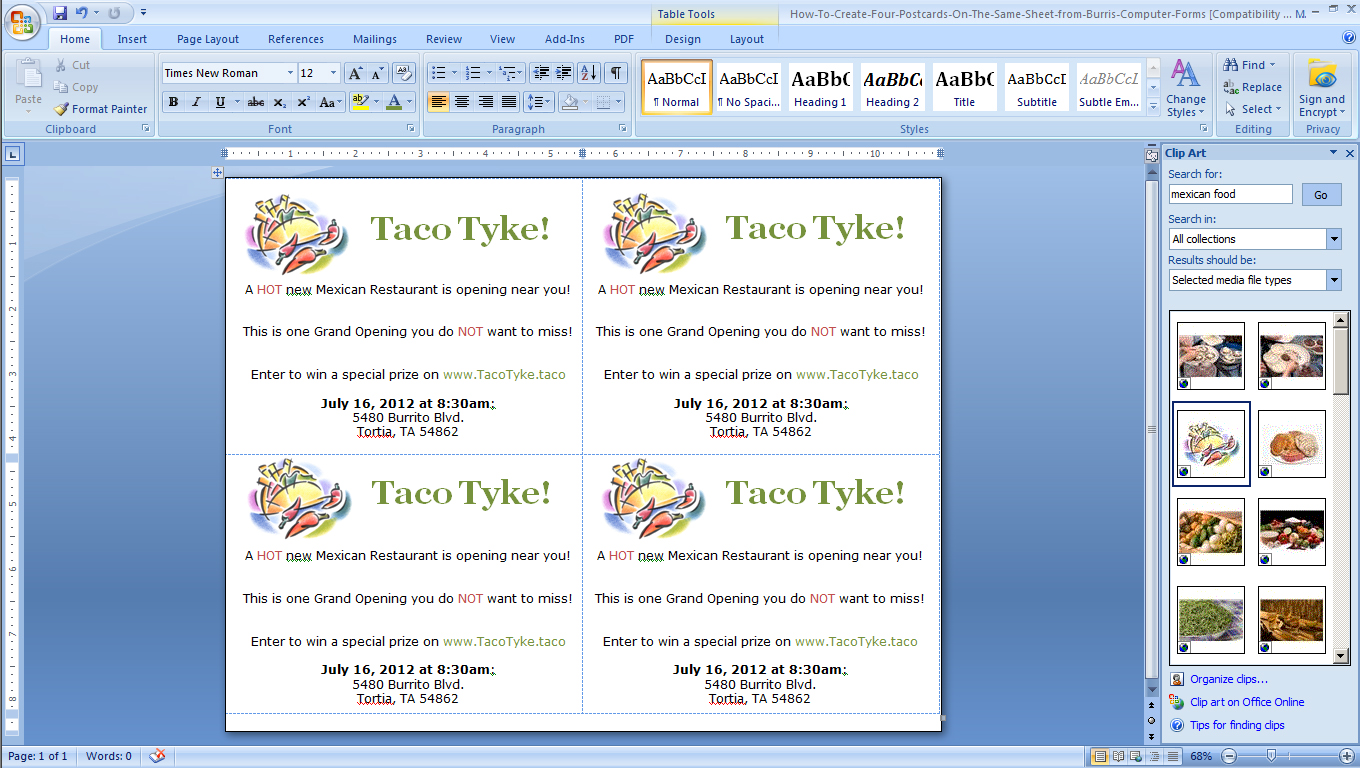This screenshot has width=1360, height=768.
Task: Expand Results should be dropdown
Action: click(1333, 280)
